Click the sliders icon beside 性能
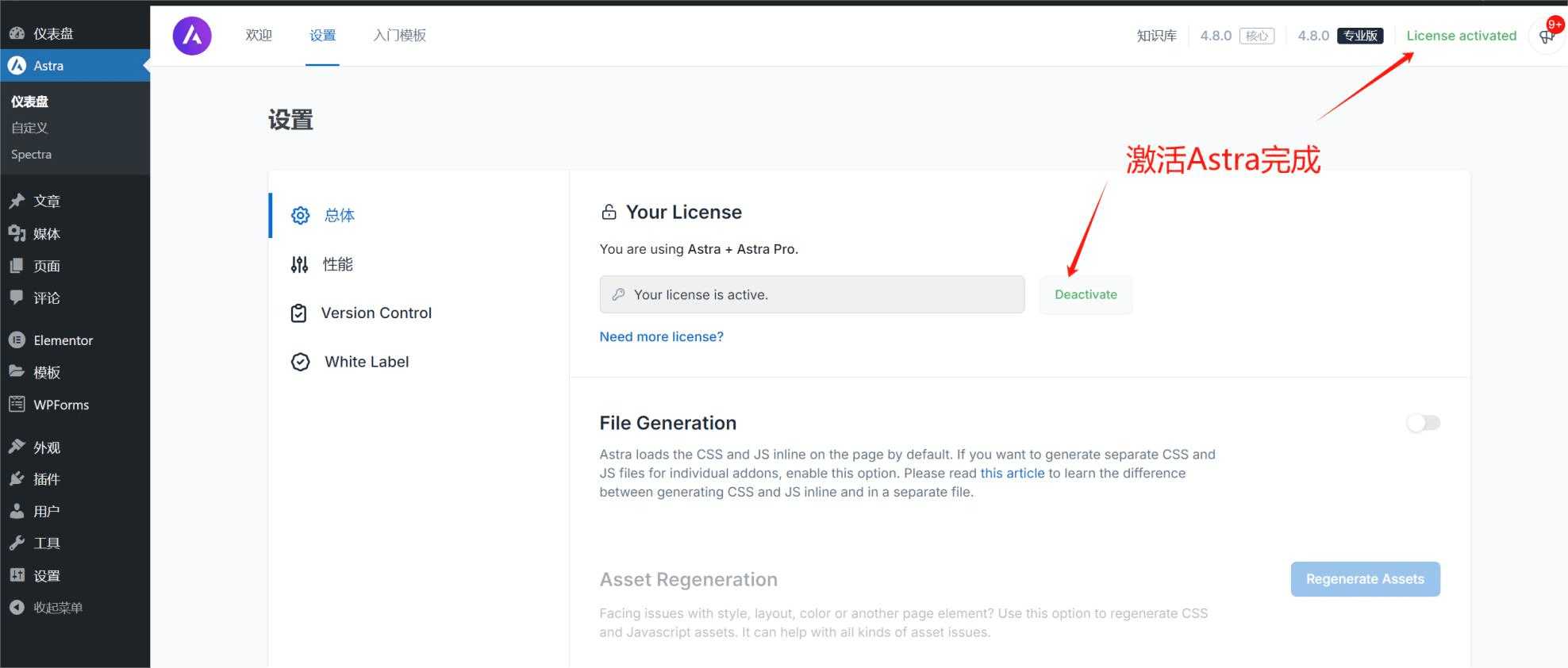The height and width of the screenshot is (668, 1568). (x=299, y=264)
